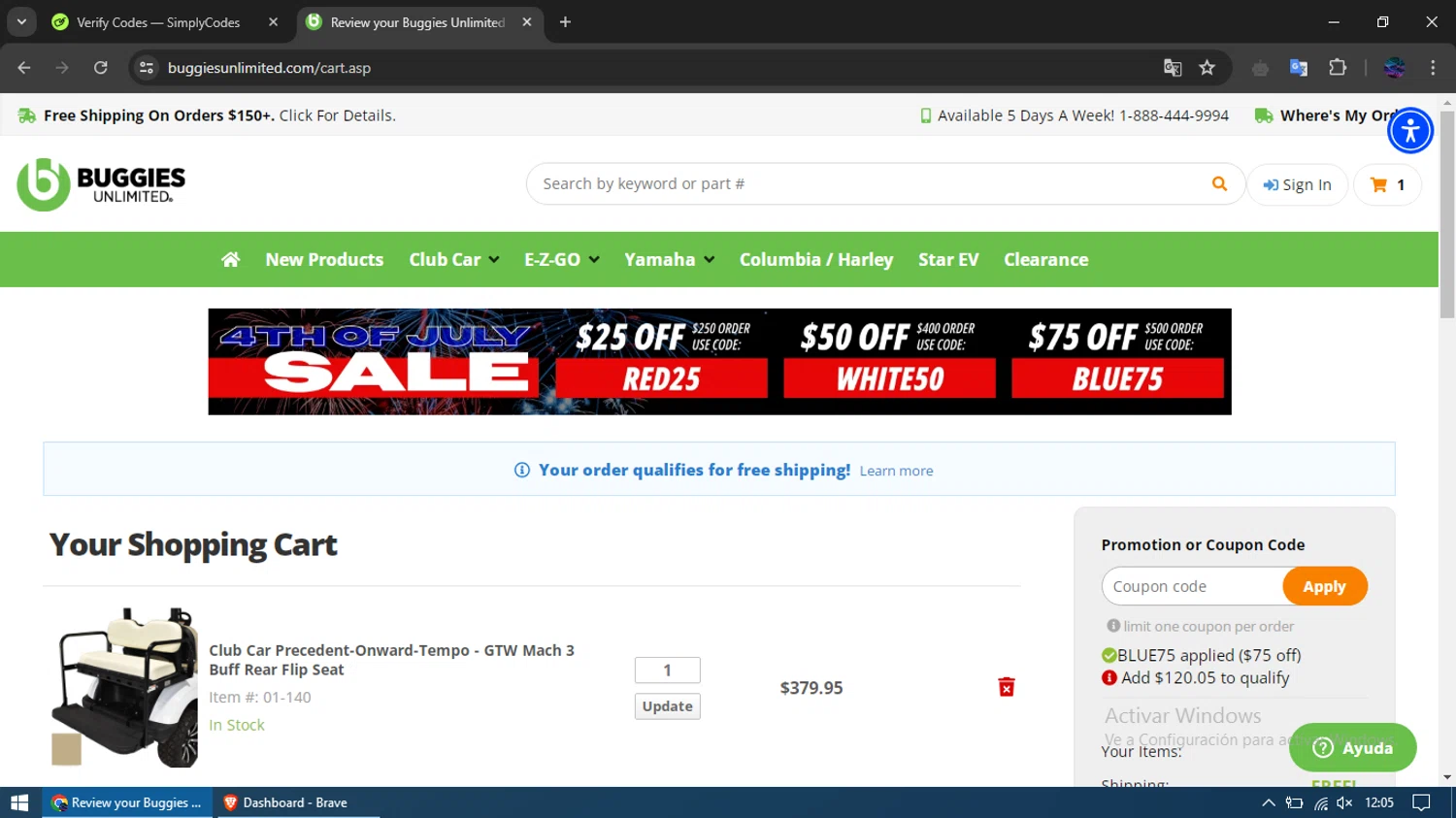The width and height of the screenshot is (1456, 818).
Task: Click the flip seat product thumbnail
Action: click(124, 687)
